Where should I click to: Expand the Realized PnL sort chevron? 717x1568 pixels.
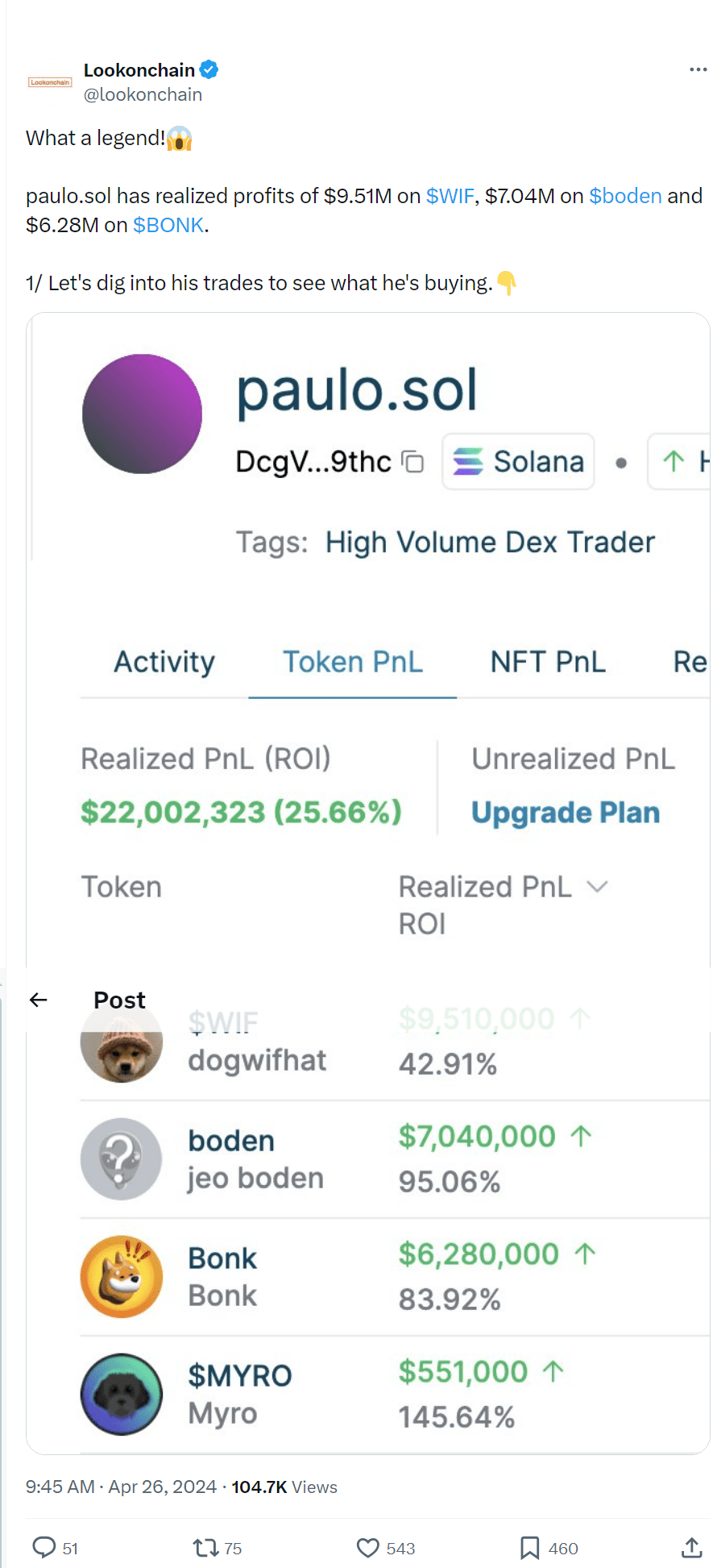pos(597,887)
